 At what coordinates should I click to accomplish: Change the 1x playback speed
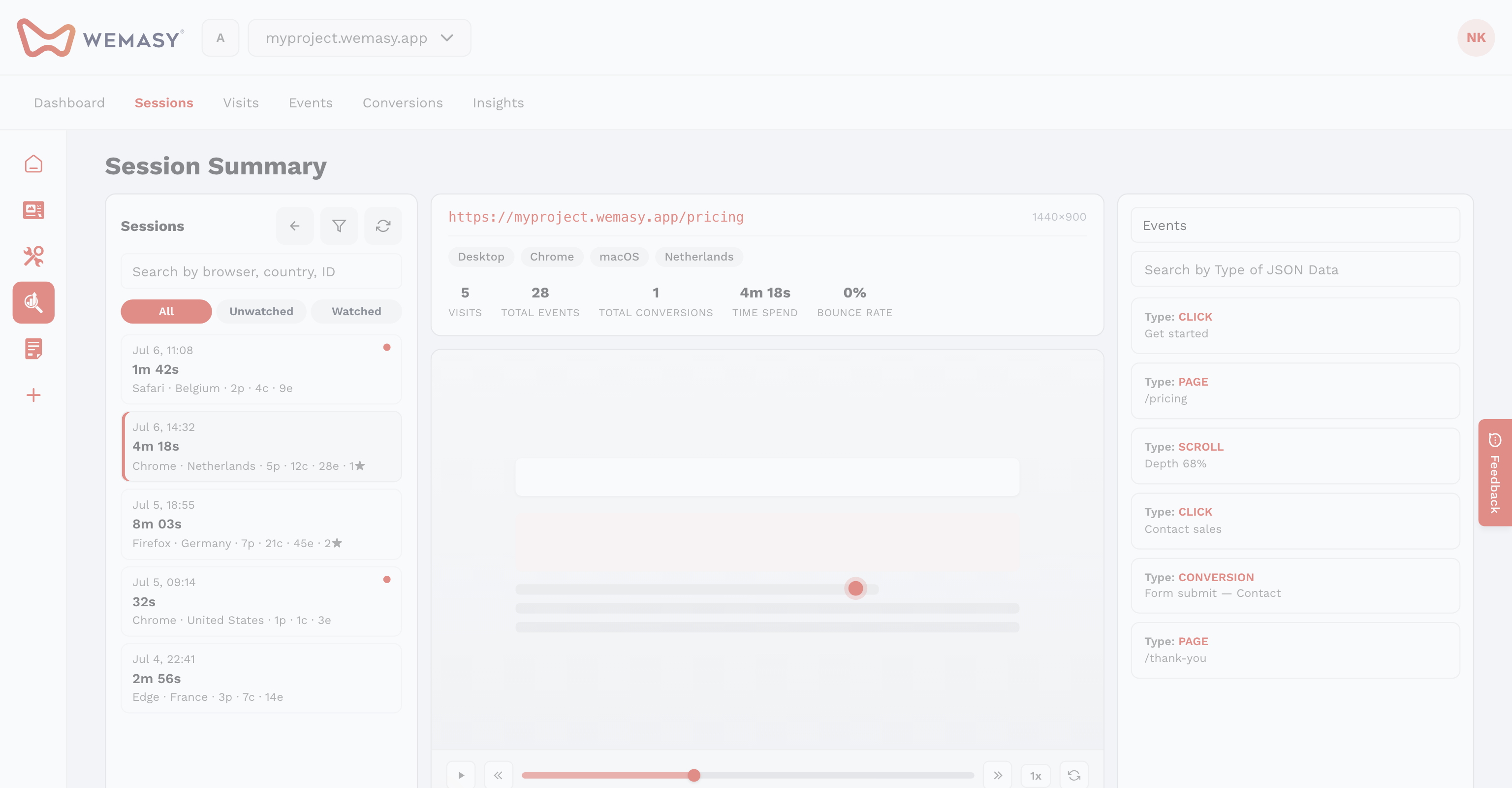point(1036,775)
